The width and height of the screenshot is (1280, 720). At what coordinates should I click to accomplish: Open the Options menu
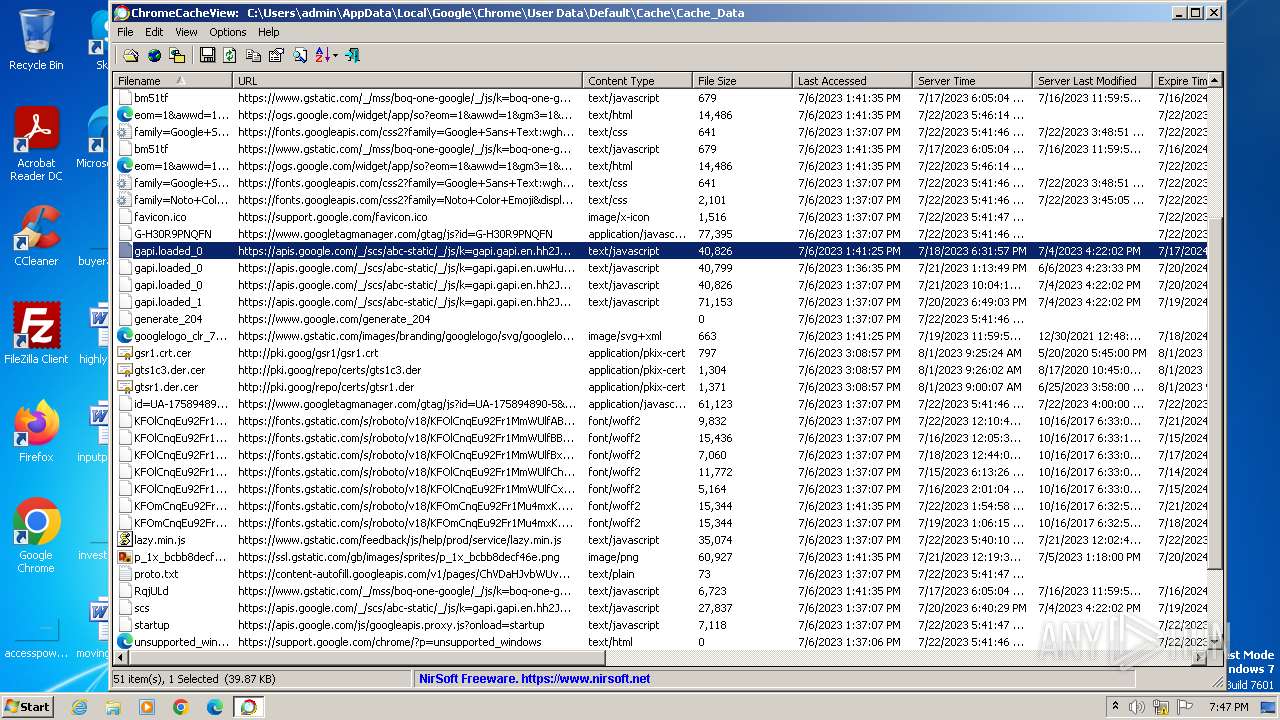click(228, 32)
